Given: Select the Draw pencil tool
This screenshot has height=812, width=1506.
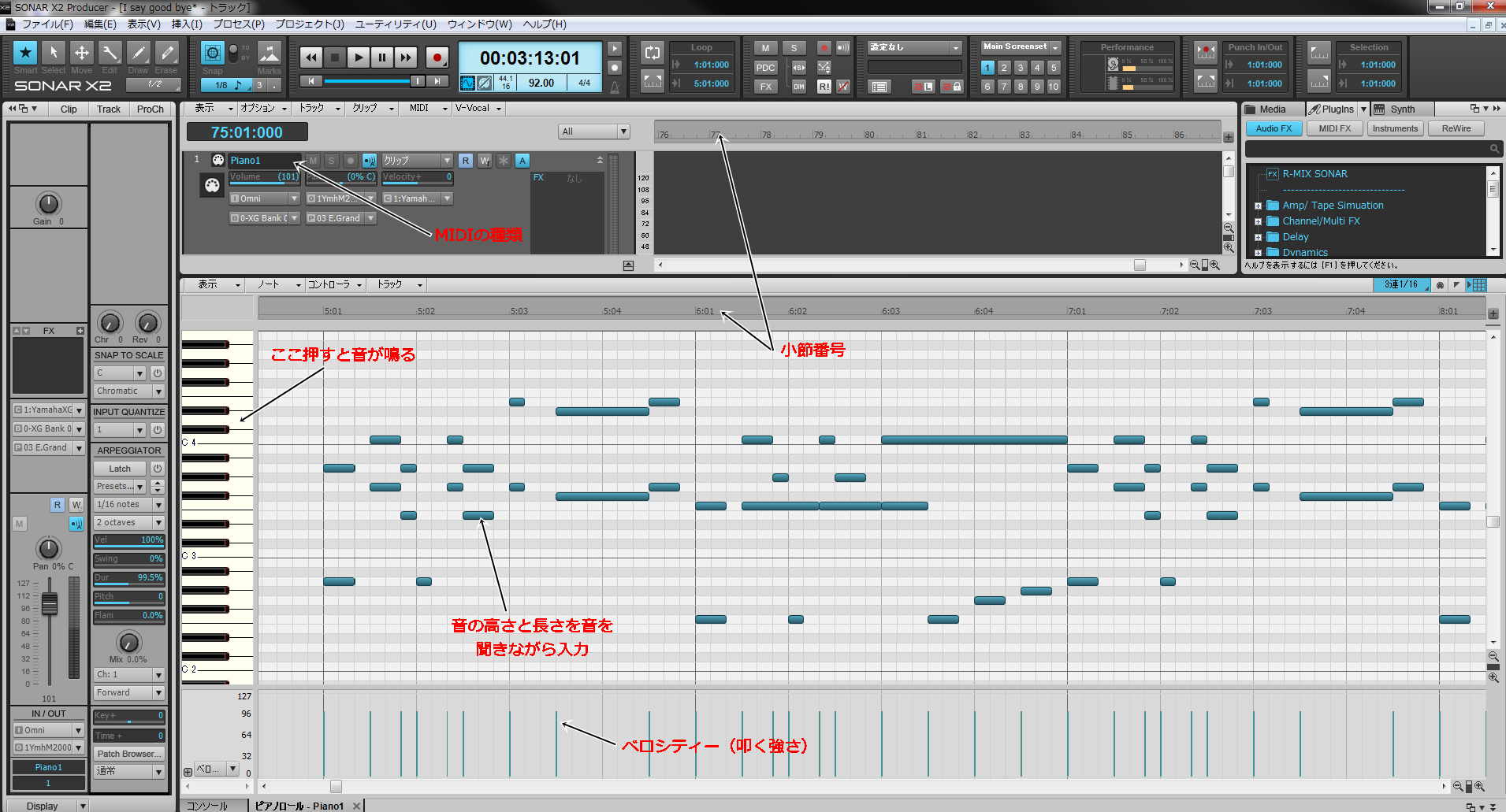Looking at the screenshot, I should [138, 53].
